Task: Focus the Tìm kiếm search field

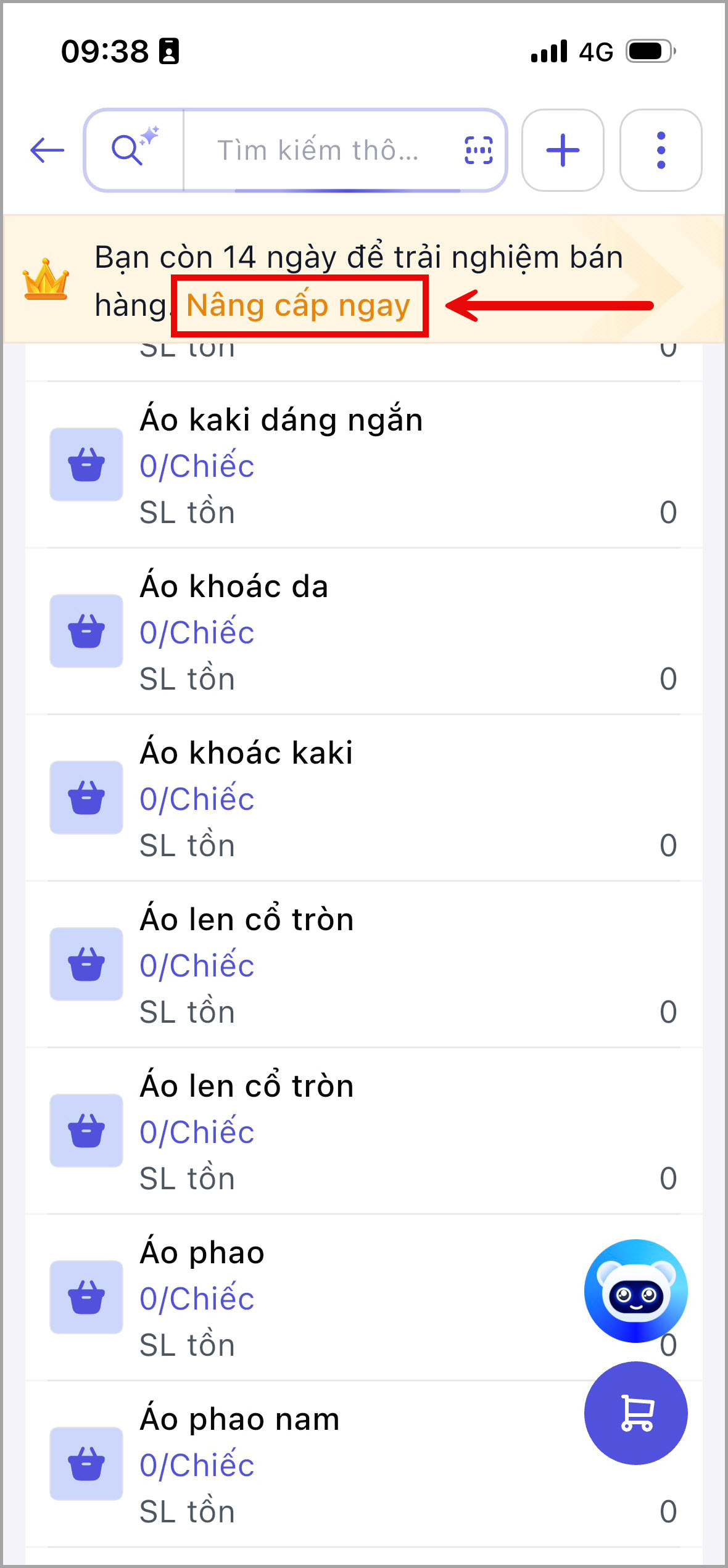Action: pos(318,150)
